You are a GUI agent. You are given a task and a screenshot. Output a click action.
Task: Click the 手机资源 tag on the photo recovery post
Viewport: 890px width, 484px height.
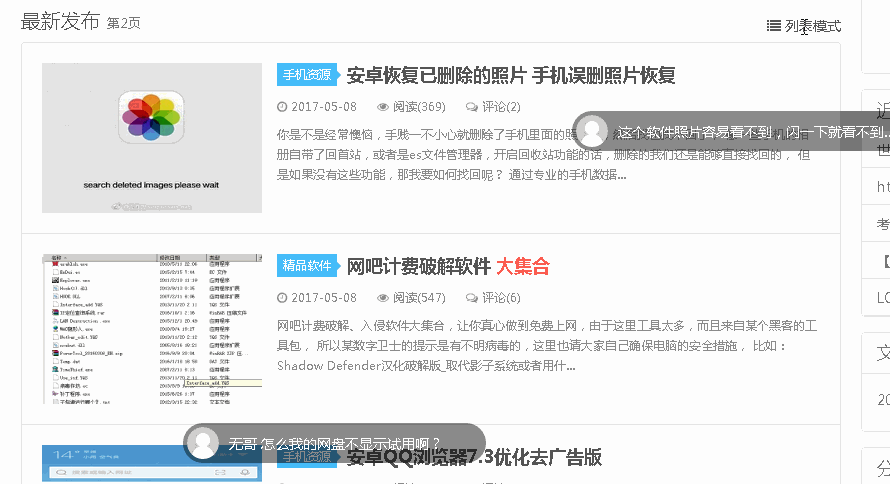click(307, 74)
